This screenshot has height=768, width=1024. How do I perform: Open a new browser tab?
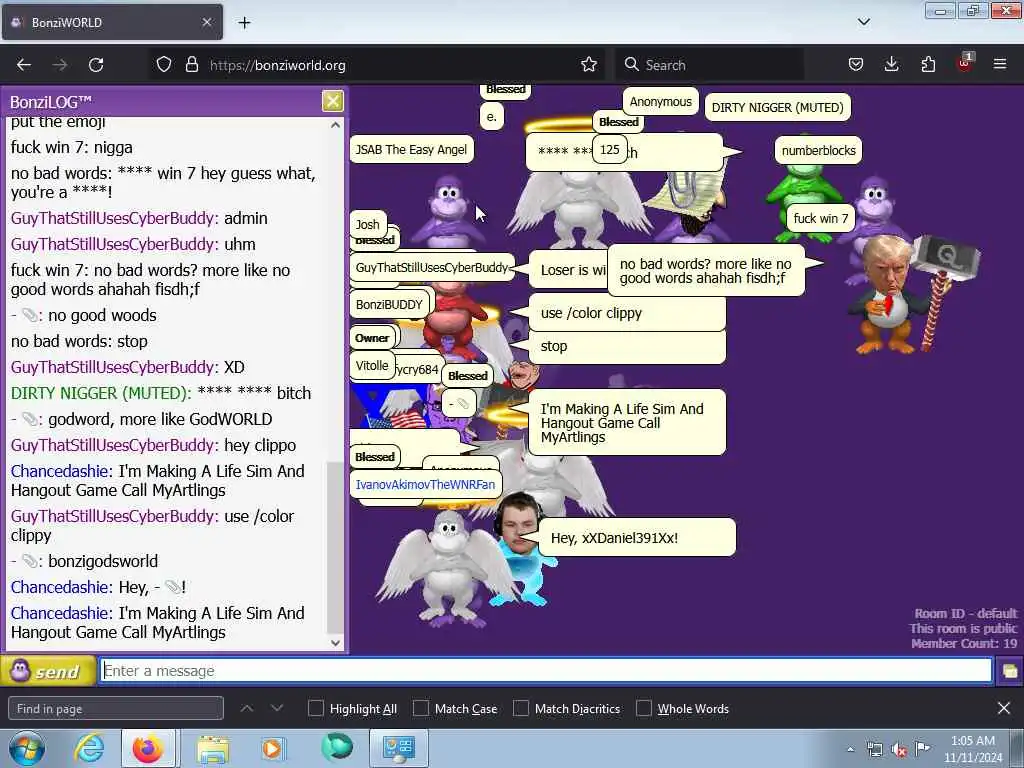[244, 23]
